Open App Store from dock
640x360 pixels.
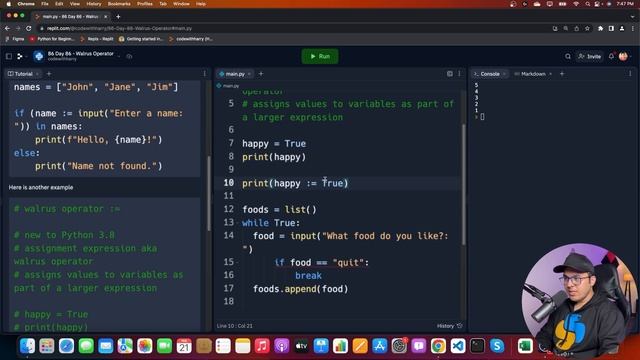click(x=380, y=346)
